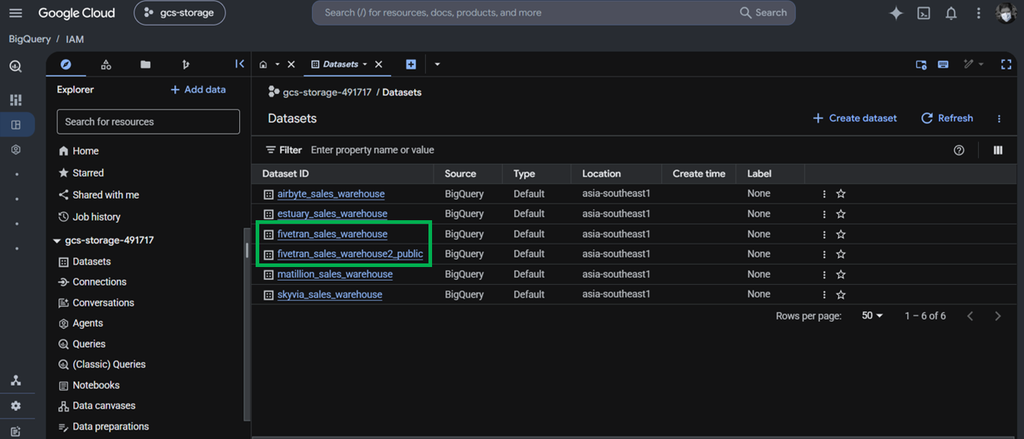This screenshot has width=1024, height=439.
Task: Star the fivetran_sales_warehouse2_public dataset
Action: pos(841,254)
